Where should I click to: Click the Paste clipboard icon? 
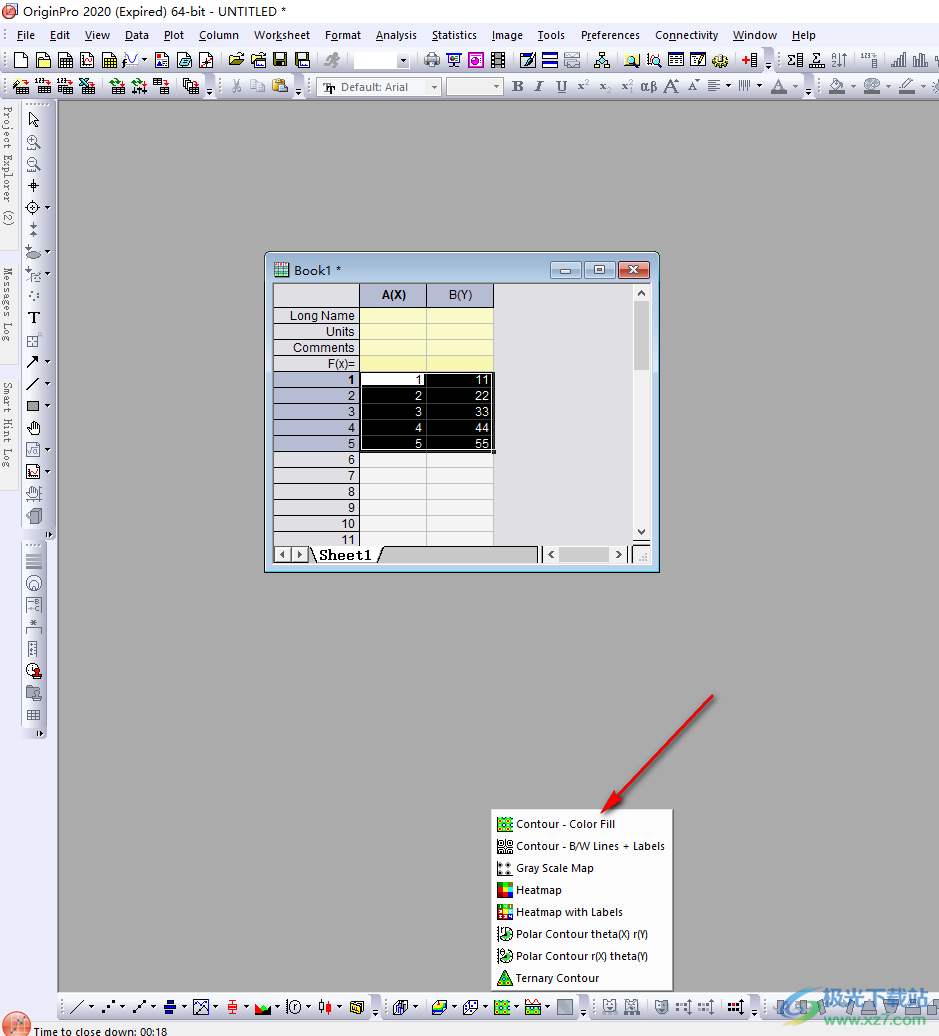point(280,87)
